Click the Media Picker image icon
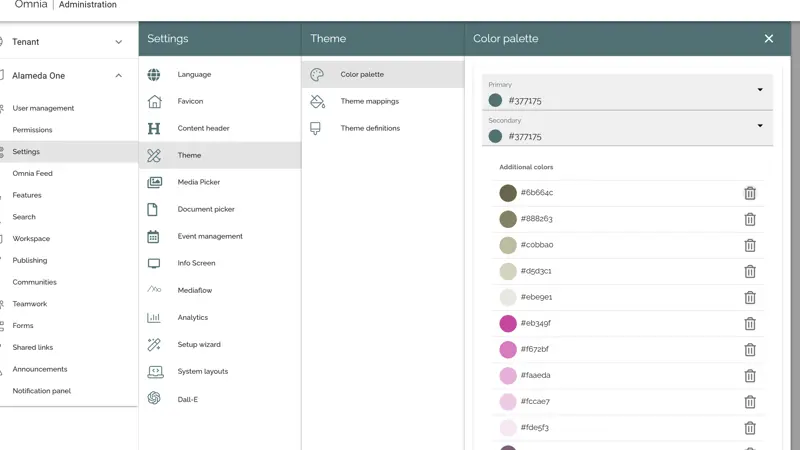The height and width of the screenshot is (450, 800). 154,182
